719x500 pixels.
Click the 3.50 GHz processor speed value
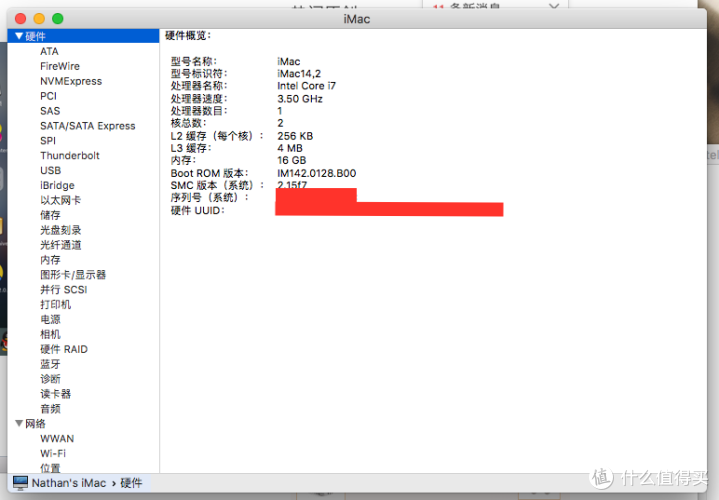tap(300, 99)
